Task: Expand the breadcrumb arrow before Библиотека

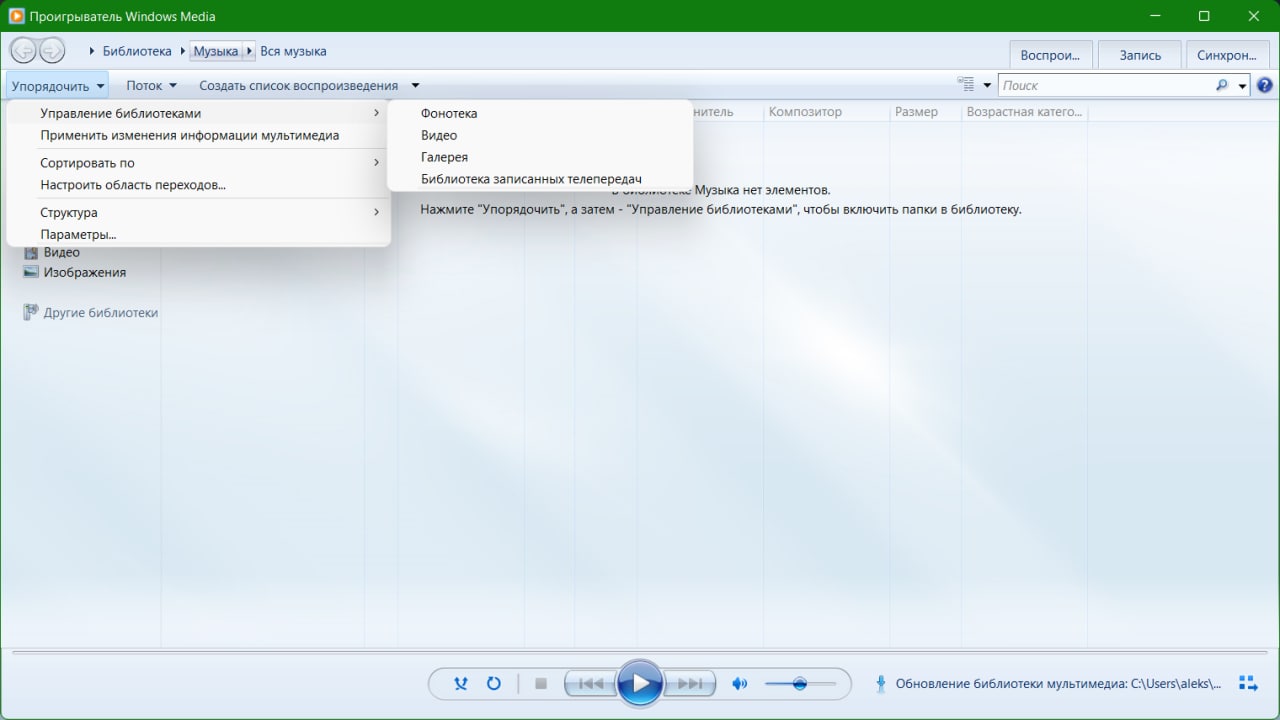Action: tap(92, 51)
